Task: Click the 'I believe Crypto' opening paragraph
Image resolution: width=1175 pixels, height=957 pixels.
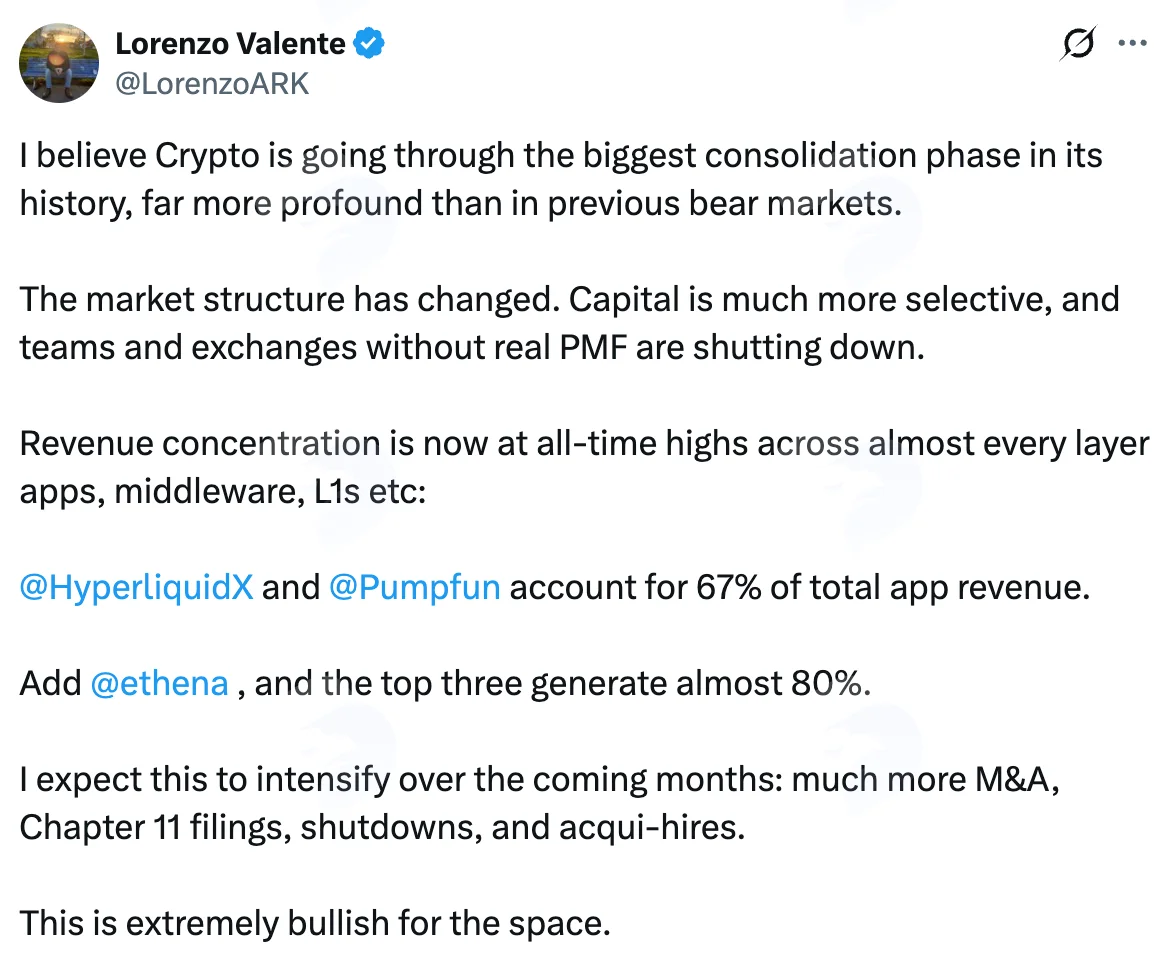Action: pyautogui.click(x=561, y=179)
